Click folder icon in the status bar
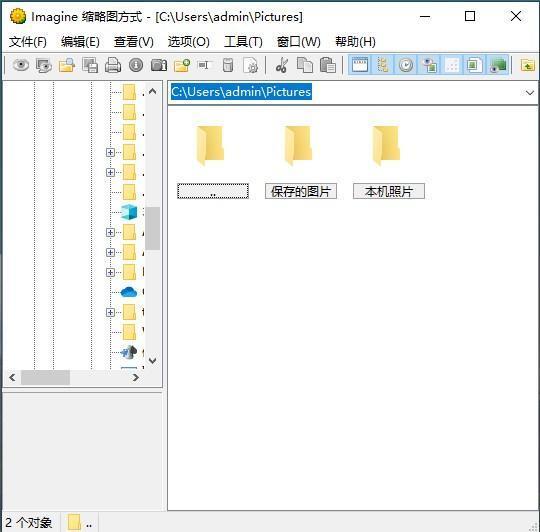 (74, 522)
